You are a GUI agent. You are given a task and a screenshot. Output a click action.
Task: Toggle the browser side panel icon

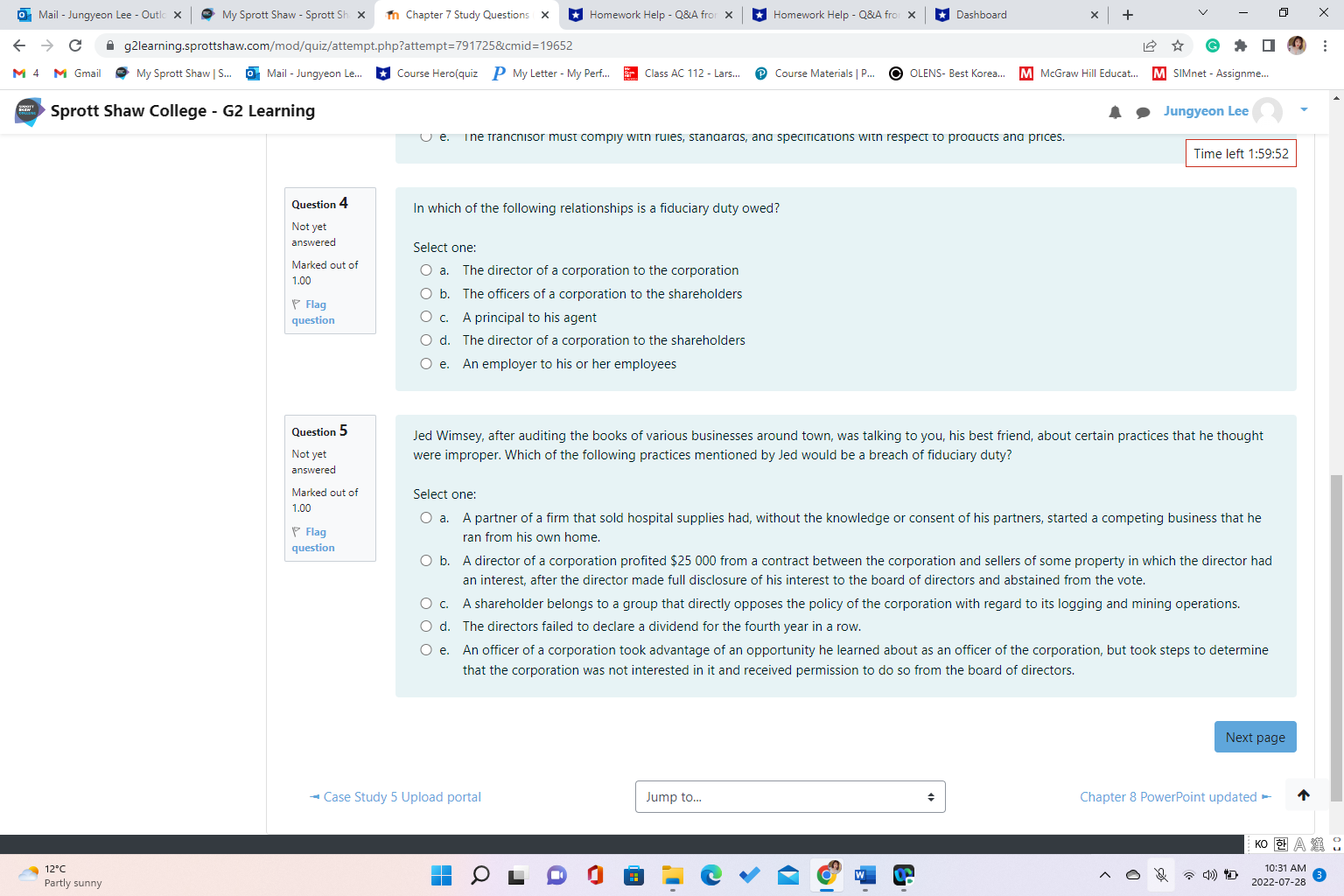click(x=1269, y=45)
